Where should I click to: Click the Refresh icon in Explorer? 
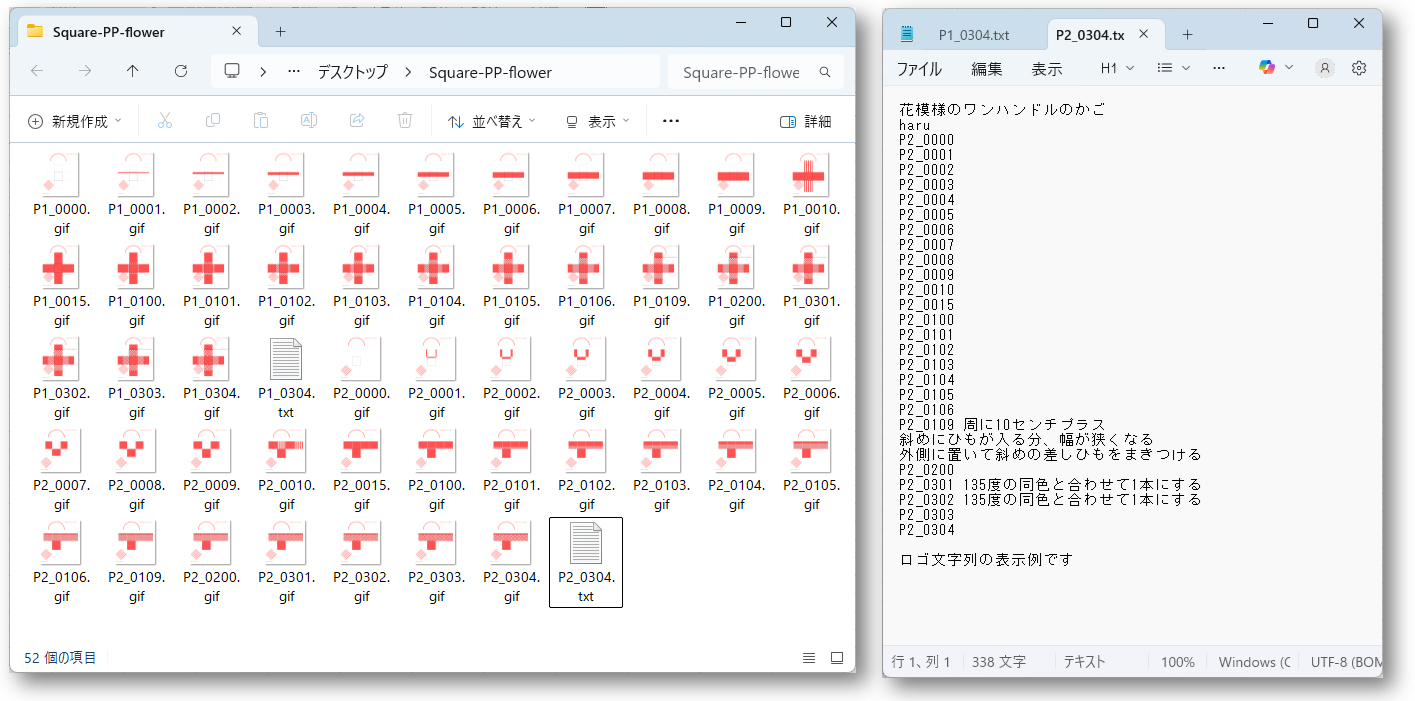coord(181,71)
